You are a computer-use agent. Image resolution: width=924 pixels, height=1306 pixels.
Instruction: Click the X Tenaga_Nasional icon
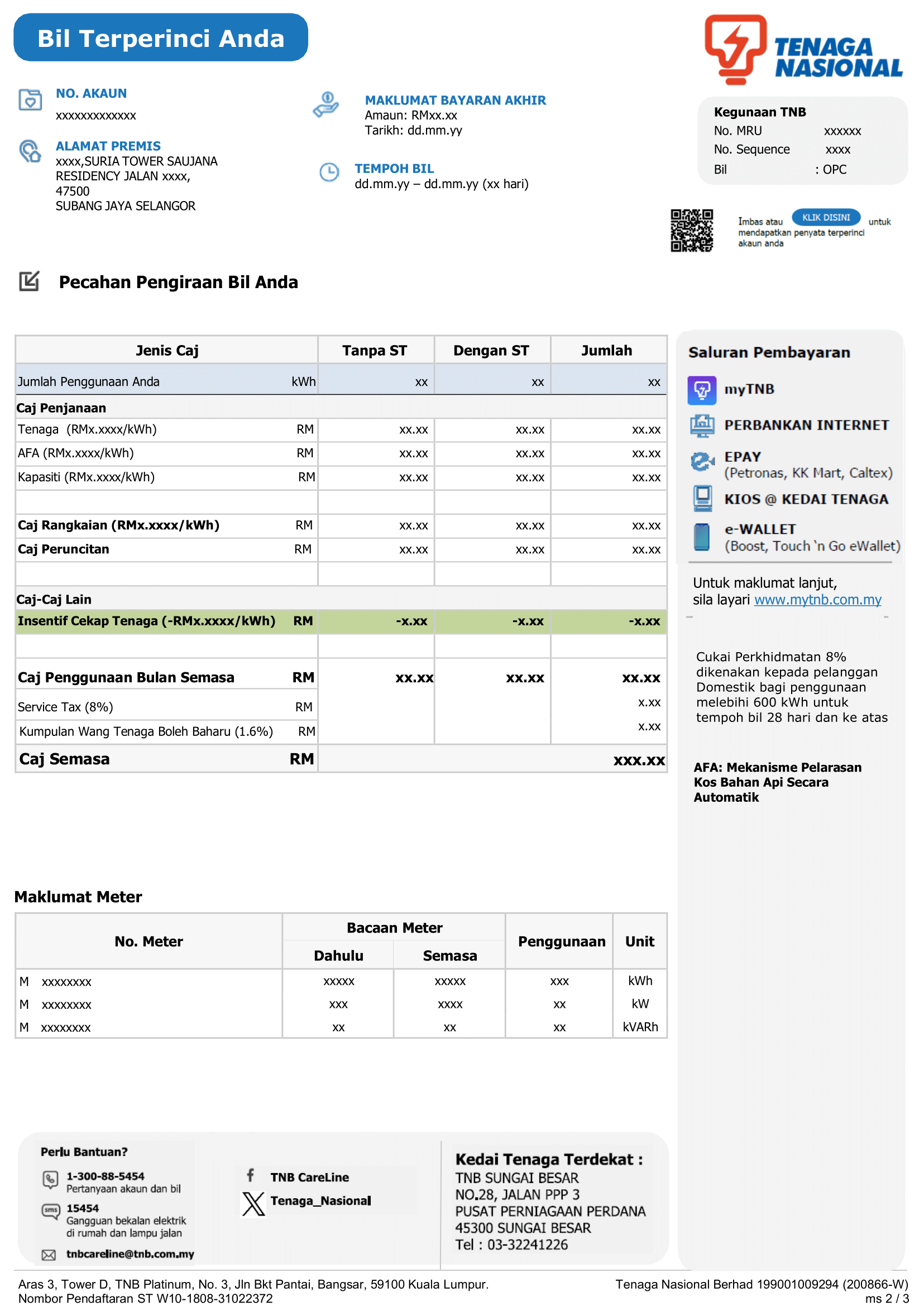click(x=253, y=1204)
